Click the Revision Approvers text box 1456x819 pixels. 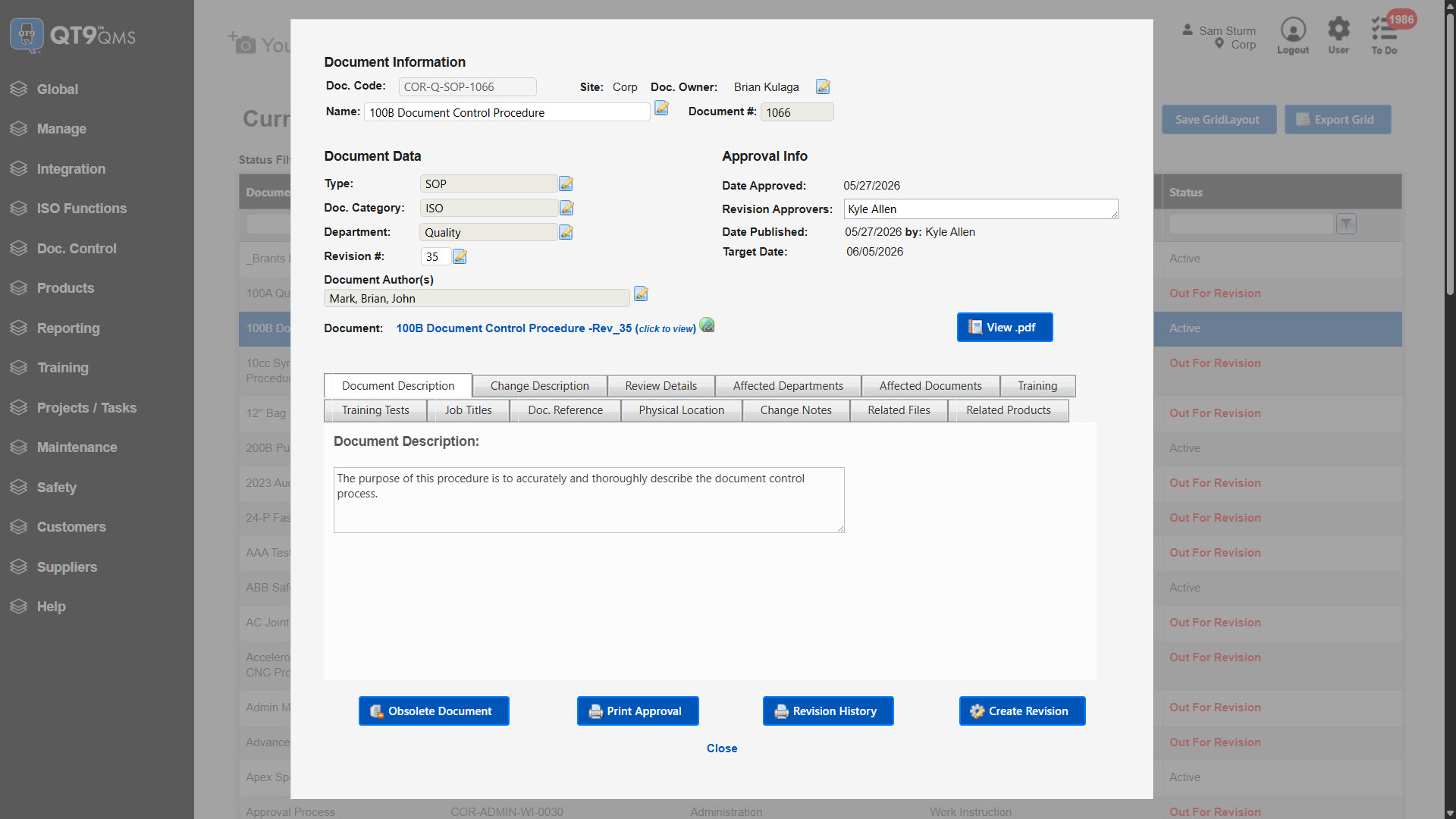tap(981, 209)
